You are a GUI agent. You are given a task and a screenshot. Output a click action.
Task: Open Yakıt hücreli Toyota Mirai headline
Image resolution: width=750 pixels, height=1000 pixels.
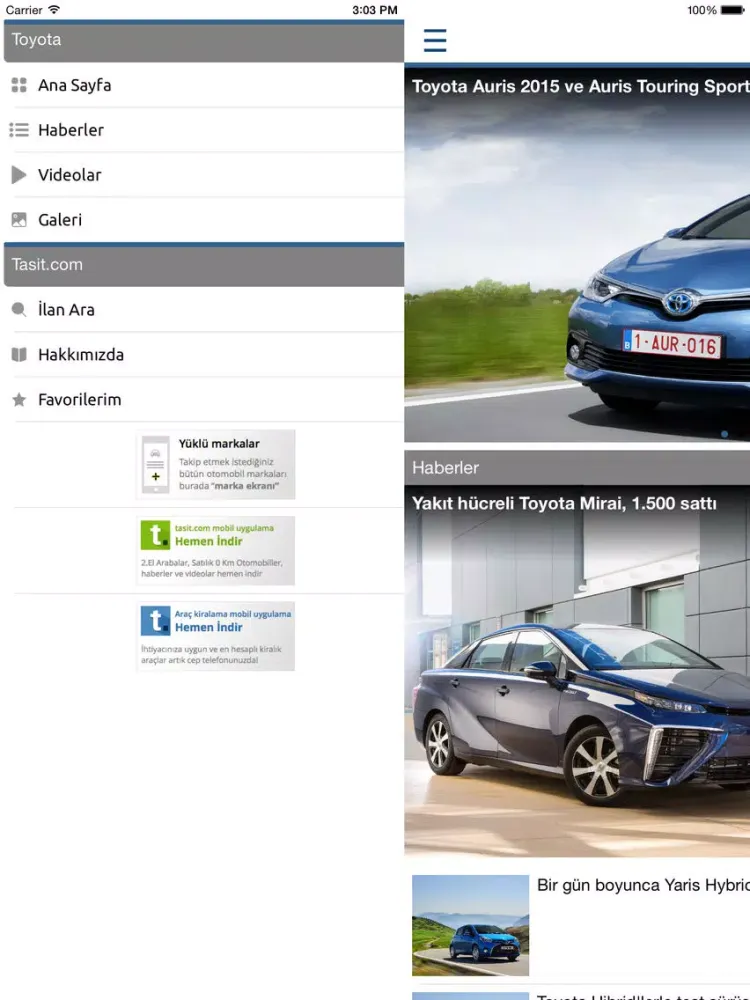(x=564, y=504)
